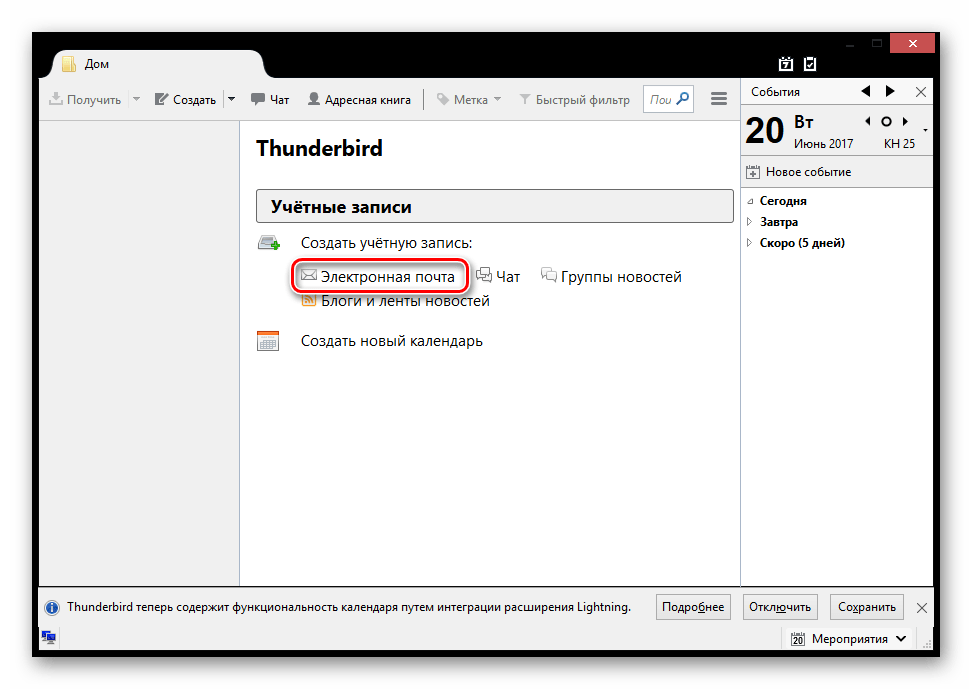This screenshot has height=689, width=972.
Task: Click the create account icon
Action: [269, 242]
